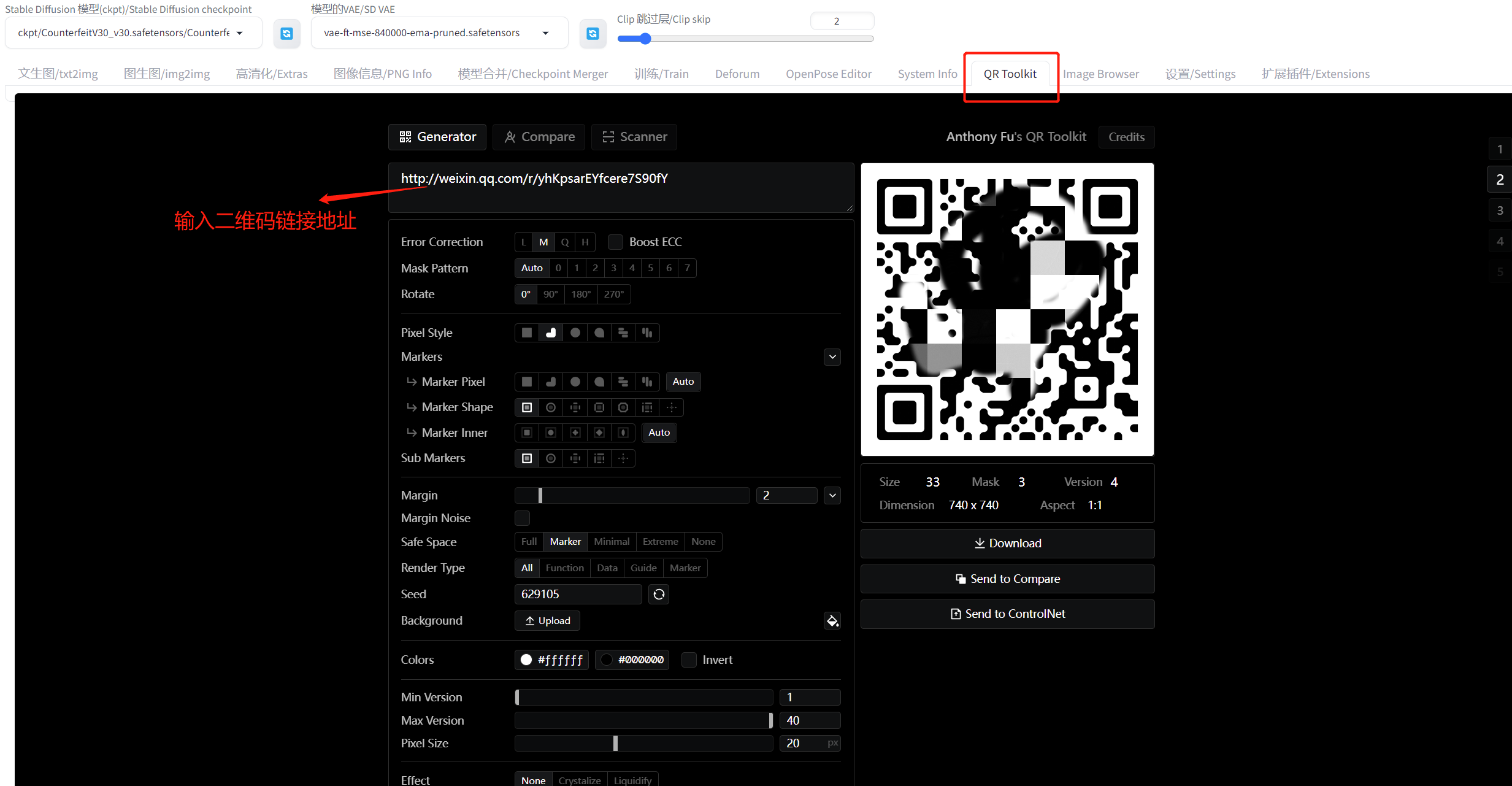Screen dimensions: 1512x786
Task: Open the Extensions tab
Action: [1315, 74]
